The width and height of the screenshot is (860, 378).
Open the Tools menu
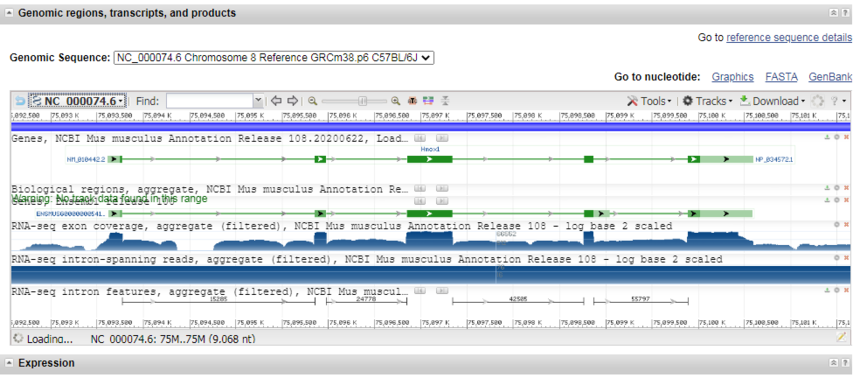coord(649,101)
